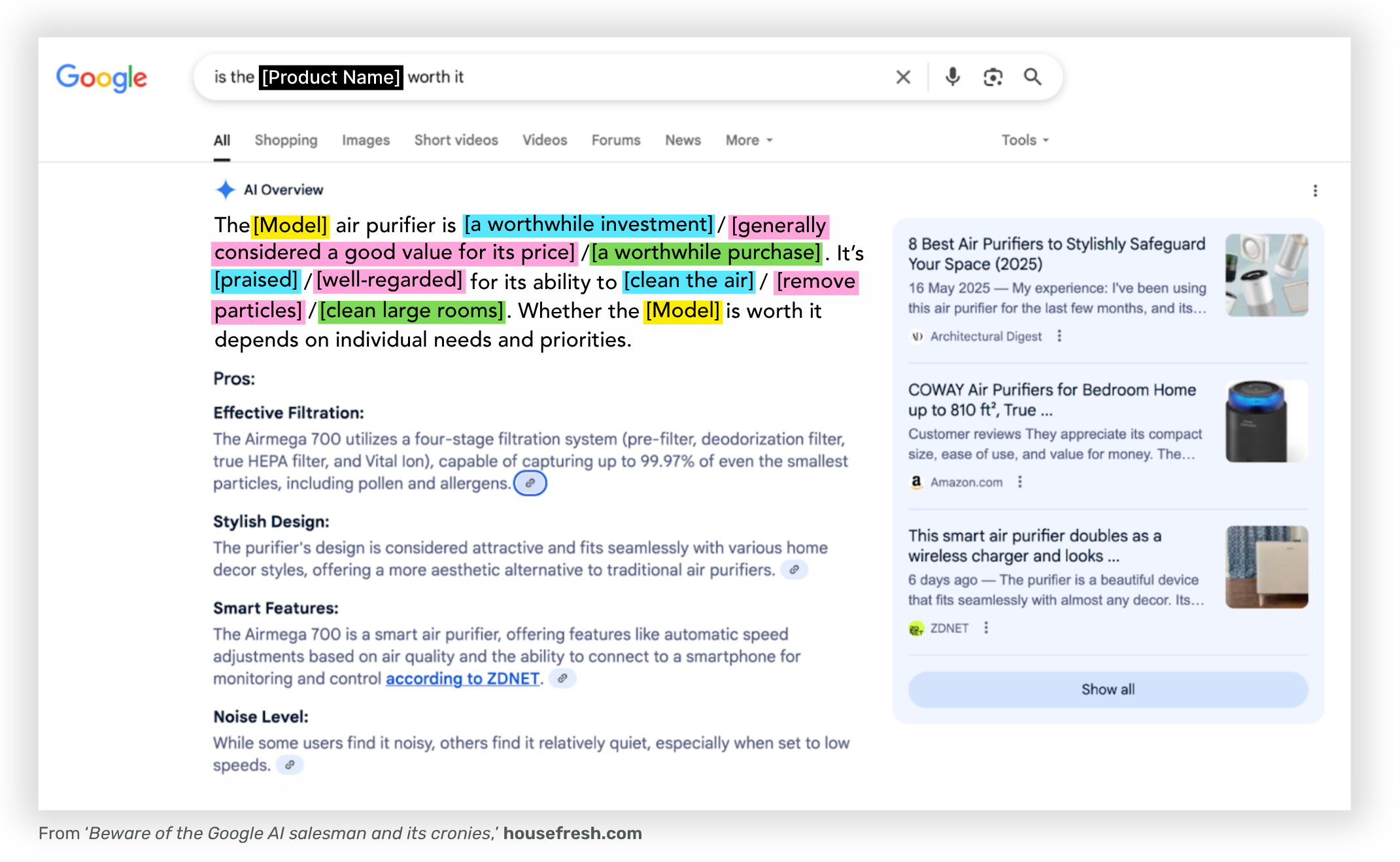Open the citation chip on the Stylish Design section

coord(794,570)
